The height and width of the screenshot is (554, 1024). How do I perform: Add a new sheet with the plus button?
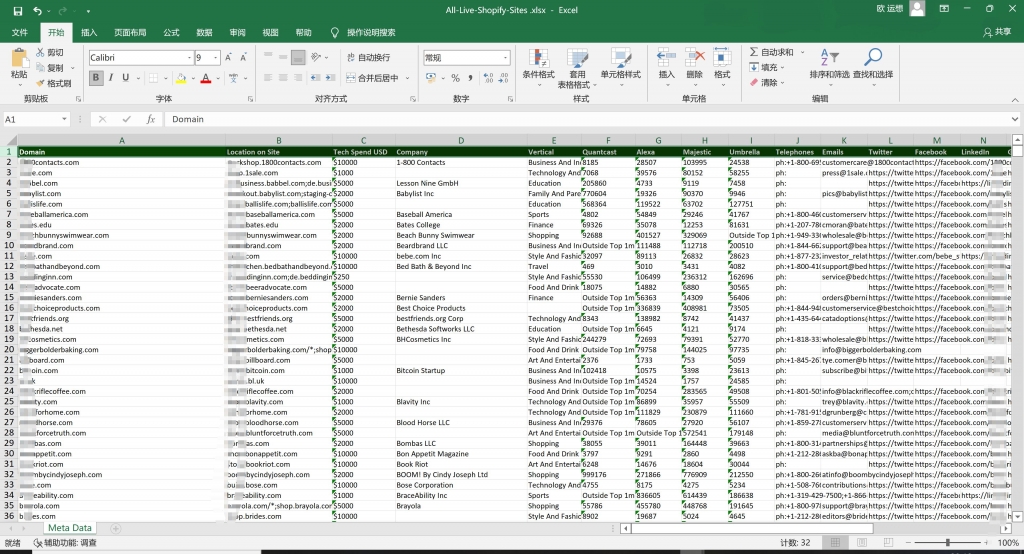pyautogui.click(x=116, y=529)
